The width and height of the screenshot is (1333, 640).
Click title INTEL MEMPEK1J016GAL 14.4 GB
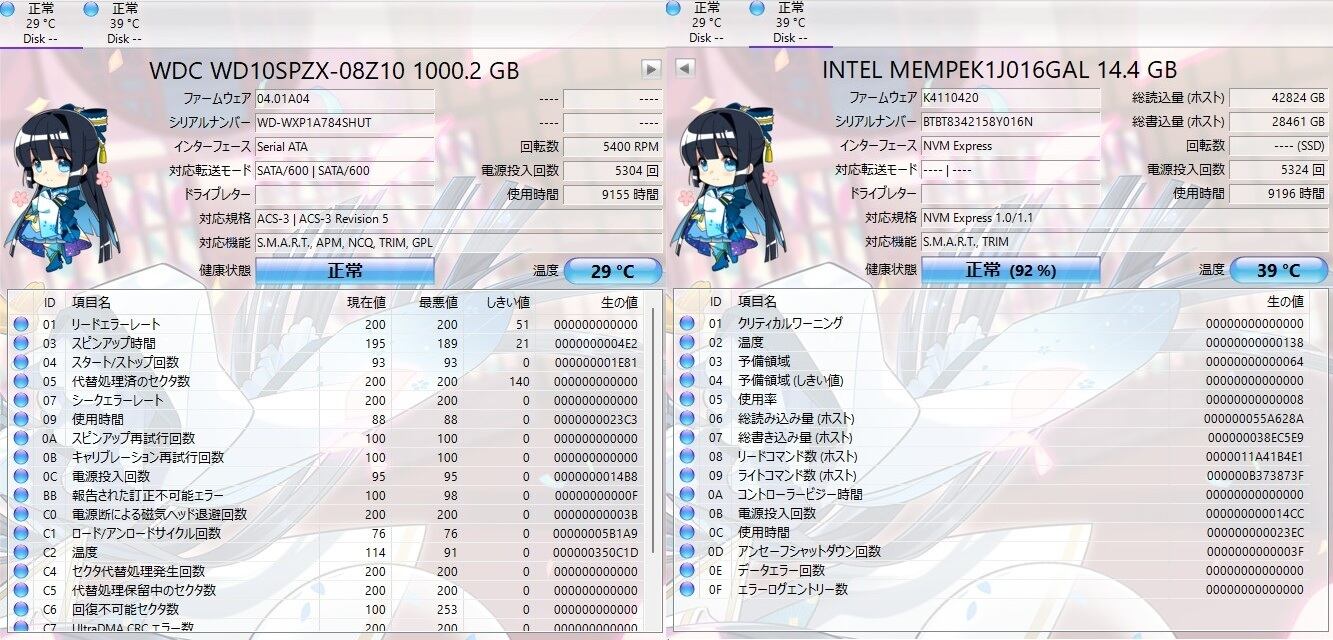[999, 69]
